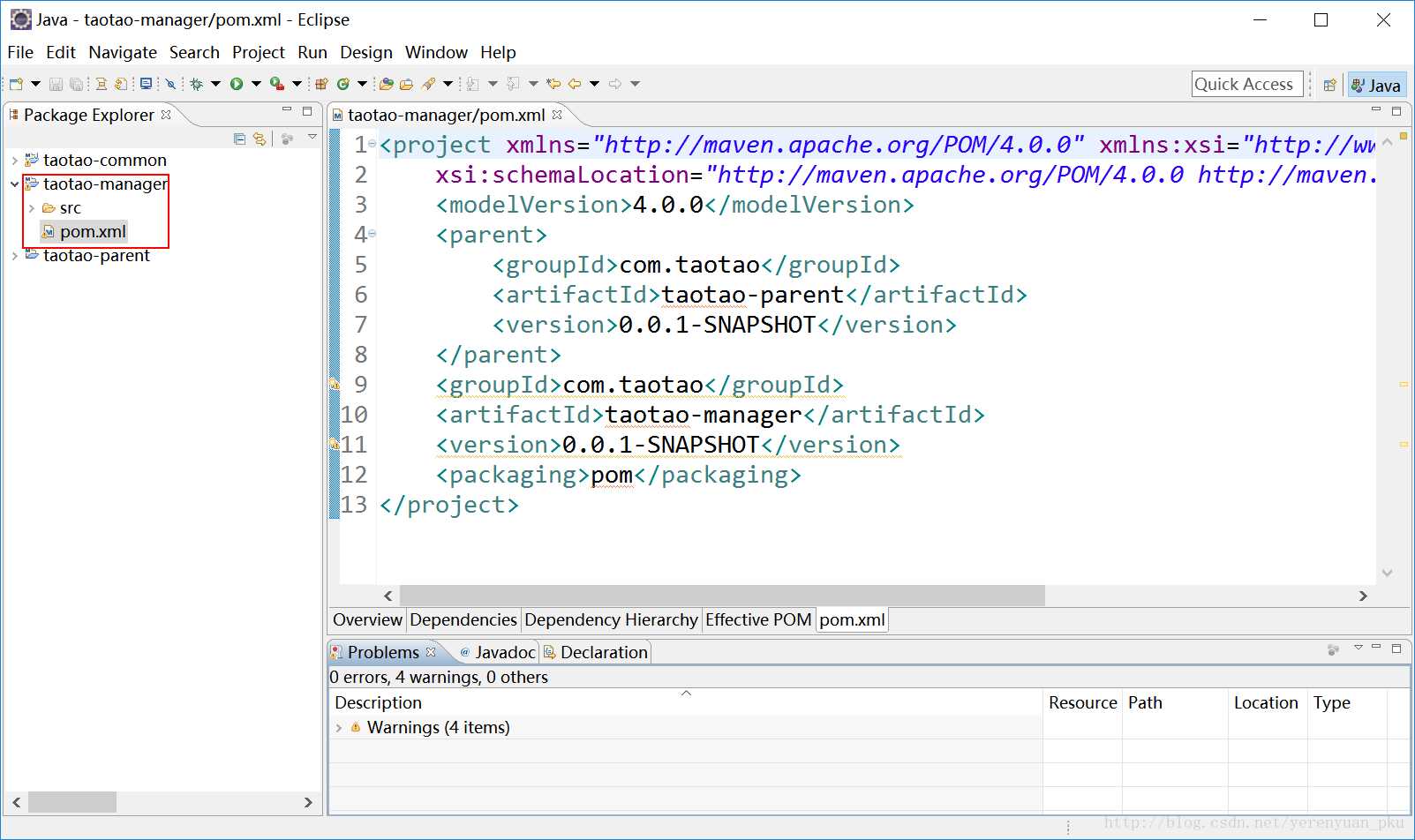Screen dimensions: 1415x840
Task: Click the Search flashlight toolbar icon
Action: [x=429, y=84]
